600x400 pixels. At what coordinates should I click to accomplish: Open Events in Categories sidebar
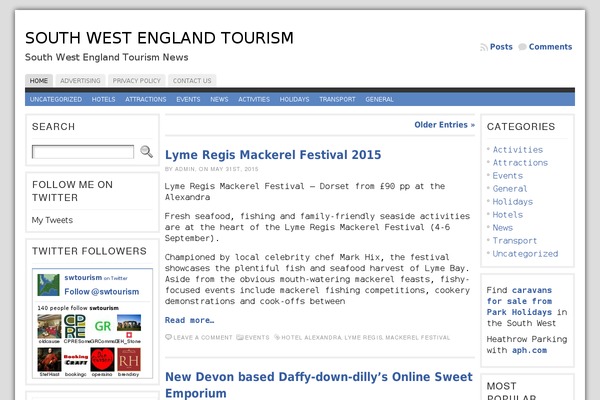click(x=508, y=176)
